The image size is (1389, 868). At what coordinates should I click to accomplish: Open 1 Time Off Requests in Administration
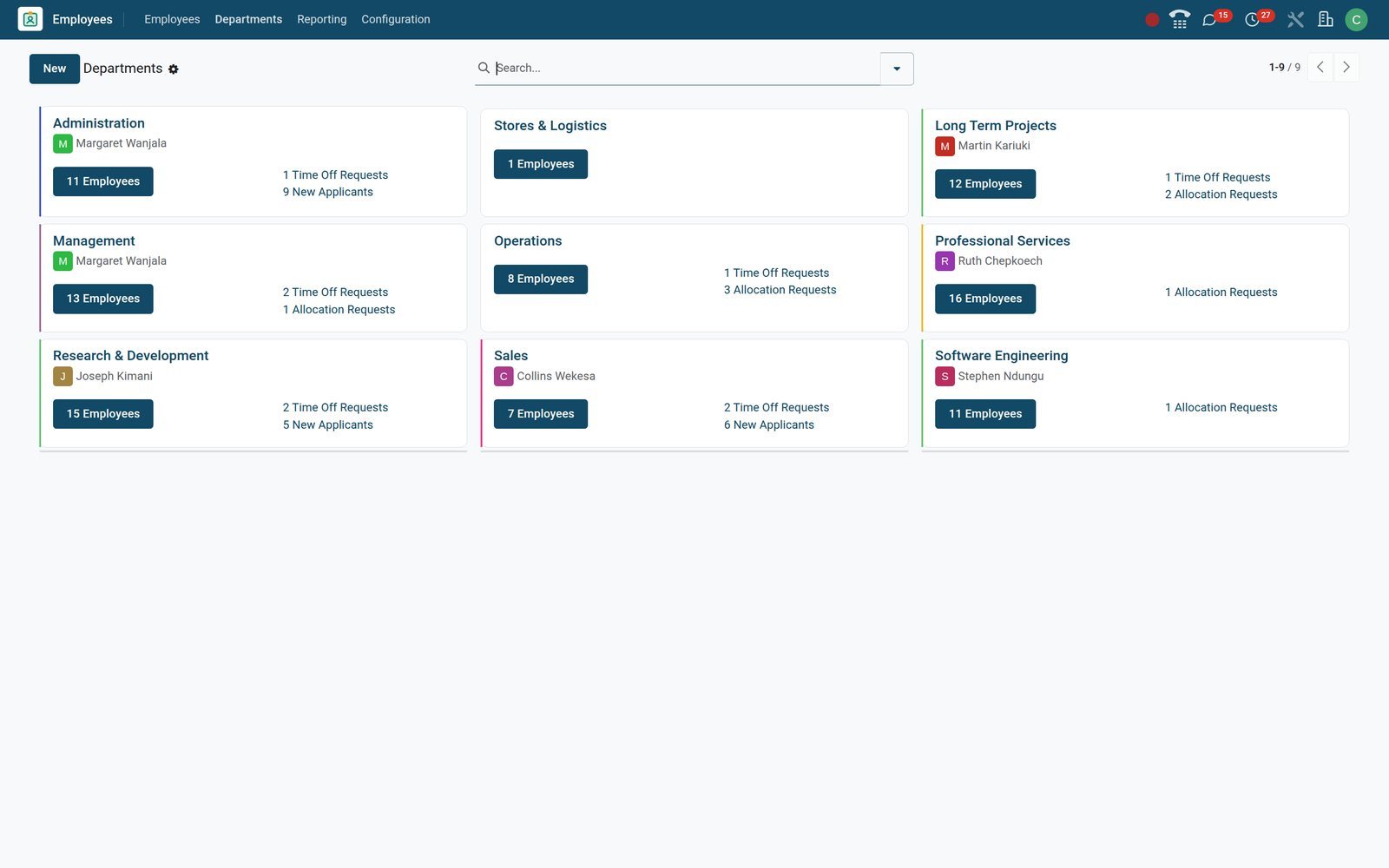point(335,174)
